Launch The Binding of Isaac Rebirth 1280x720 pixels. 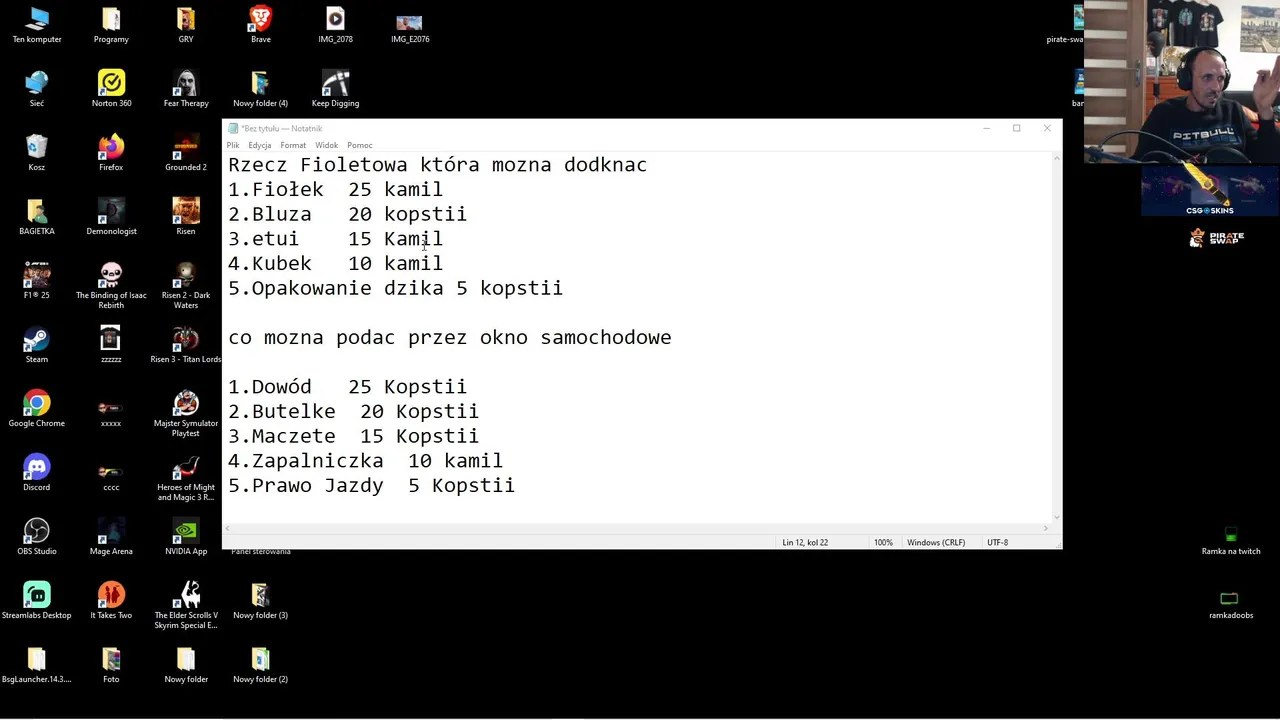(111, 285)
